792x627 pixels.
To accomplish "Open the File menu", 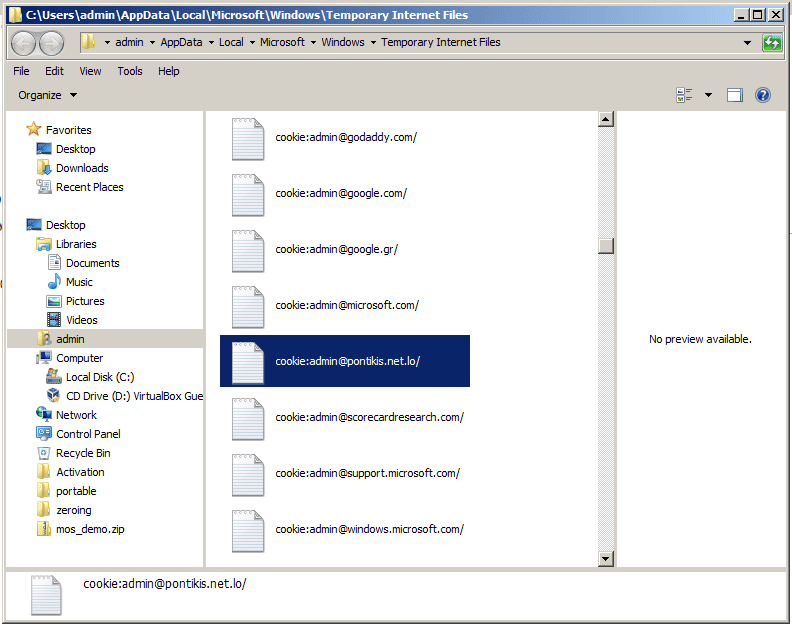I will tap(21, 71).
